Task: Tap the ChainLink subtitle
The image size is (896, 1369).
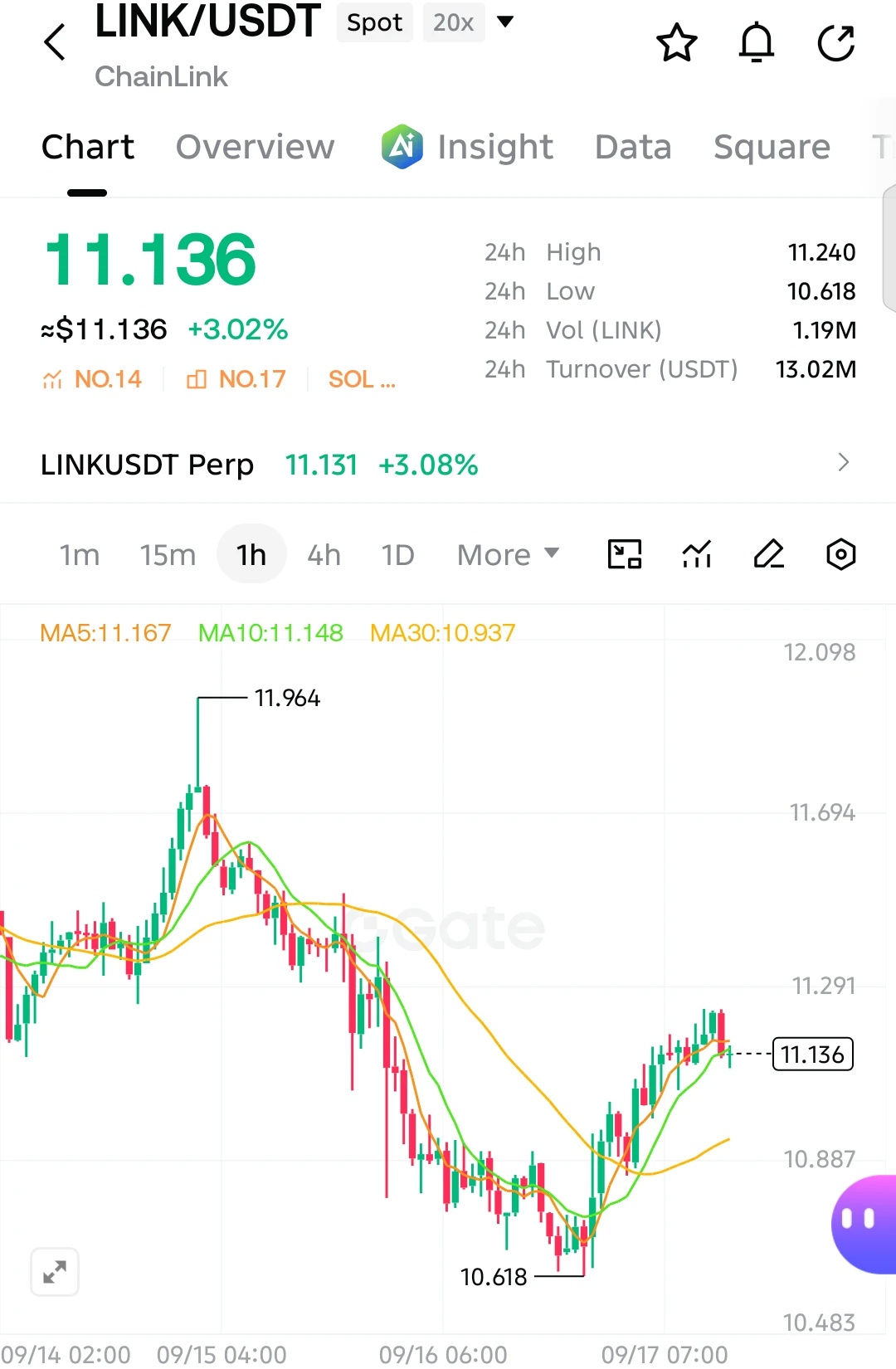Action: pyautogui.click(x=161, y=76)
